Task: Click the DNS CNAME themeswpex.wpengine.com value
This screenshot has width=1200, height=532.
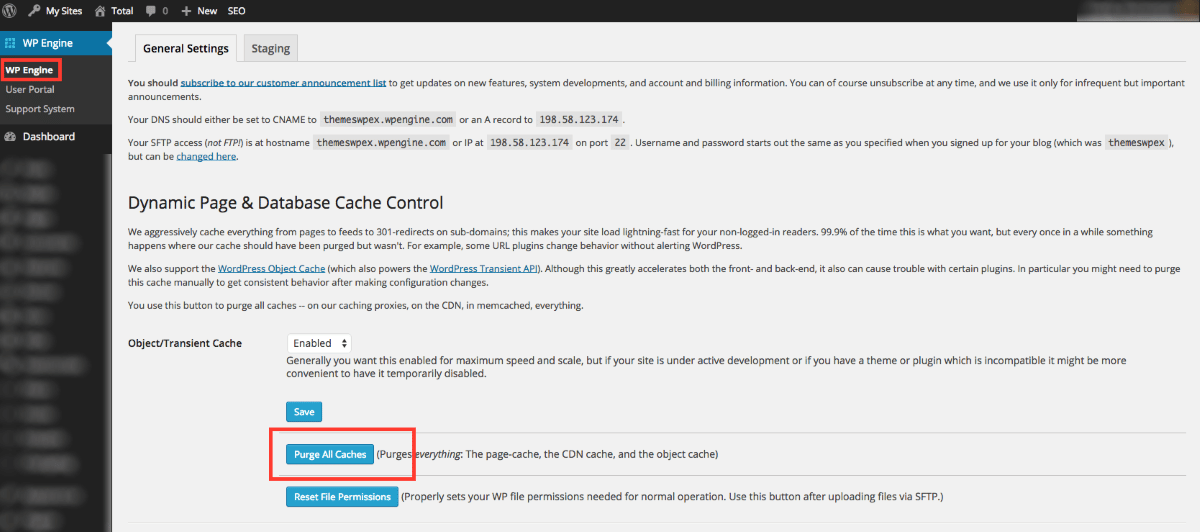Action: click(388, 119)
